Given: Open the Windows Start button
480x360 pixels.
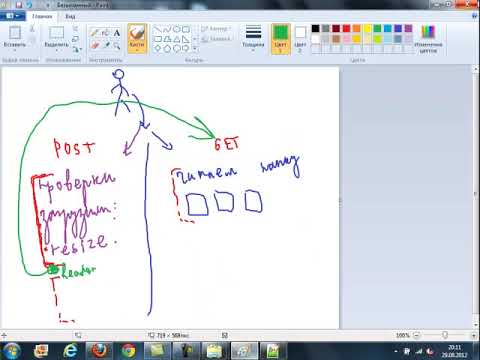Looking at the screenshot, I should coord(11,351).
